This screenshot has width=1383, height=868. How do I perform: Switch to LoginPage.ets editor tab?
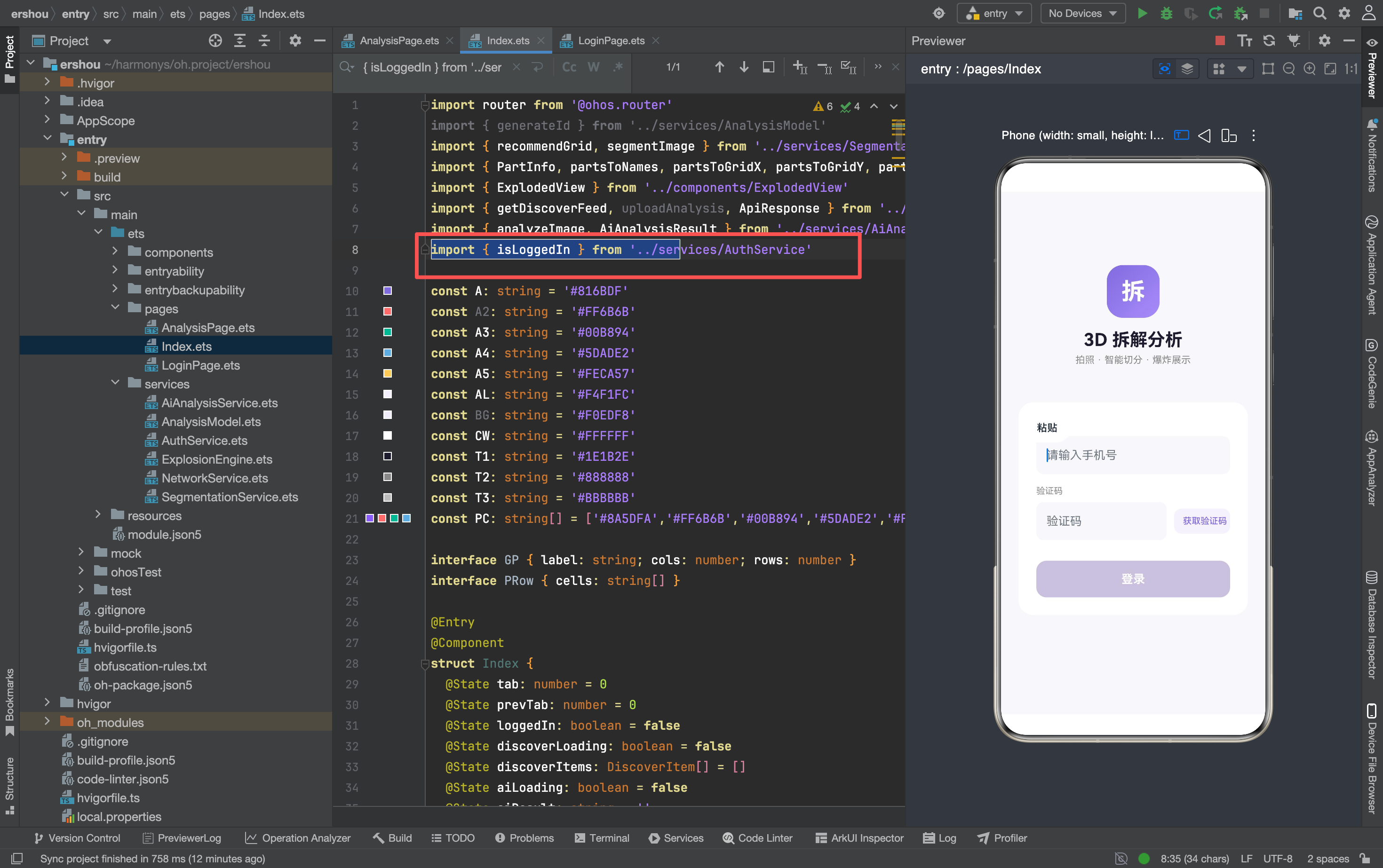tap(611, 41)
